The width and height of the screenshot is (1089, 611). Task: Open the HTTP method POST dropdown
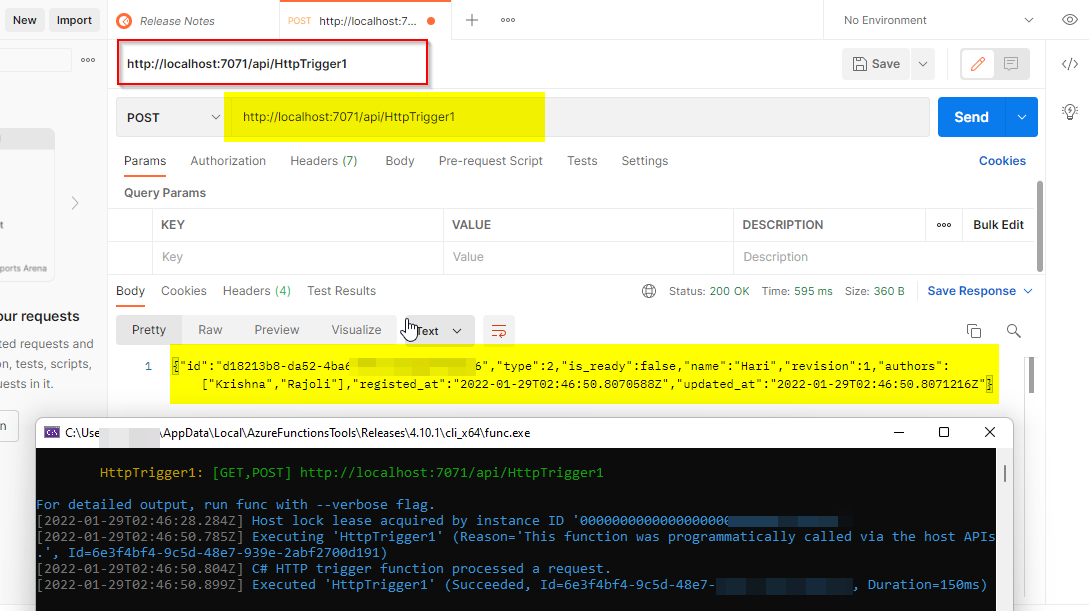click(x=172, y=117)
